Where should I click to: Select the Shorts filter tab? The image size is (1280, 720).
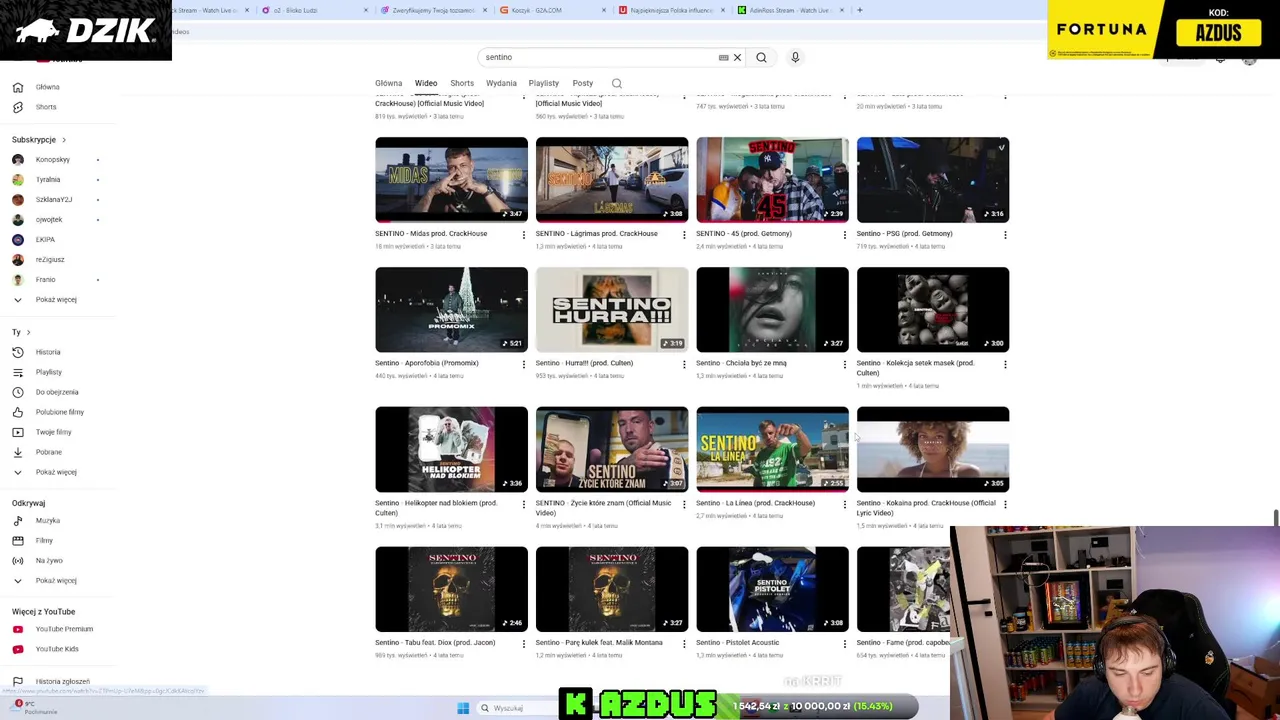[462, 83]
